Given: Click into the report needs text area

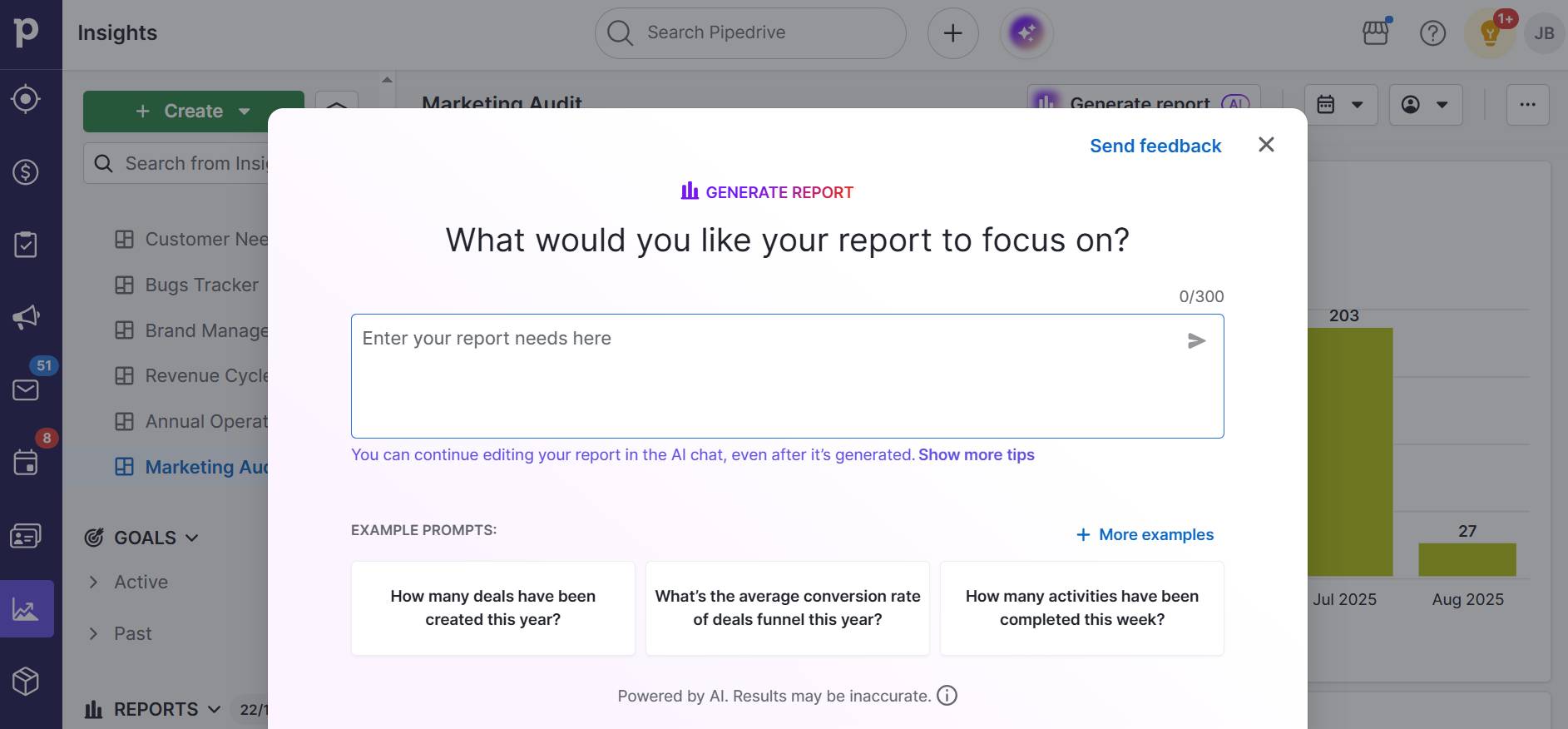Looking at the screenshot, I should click(788, 376).
